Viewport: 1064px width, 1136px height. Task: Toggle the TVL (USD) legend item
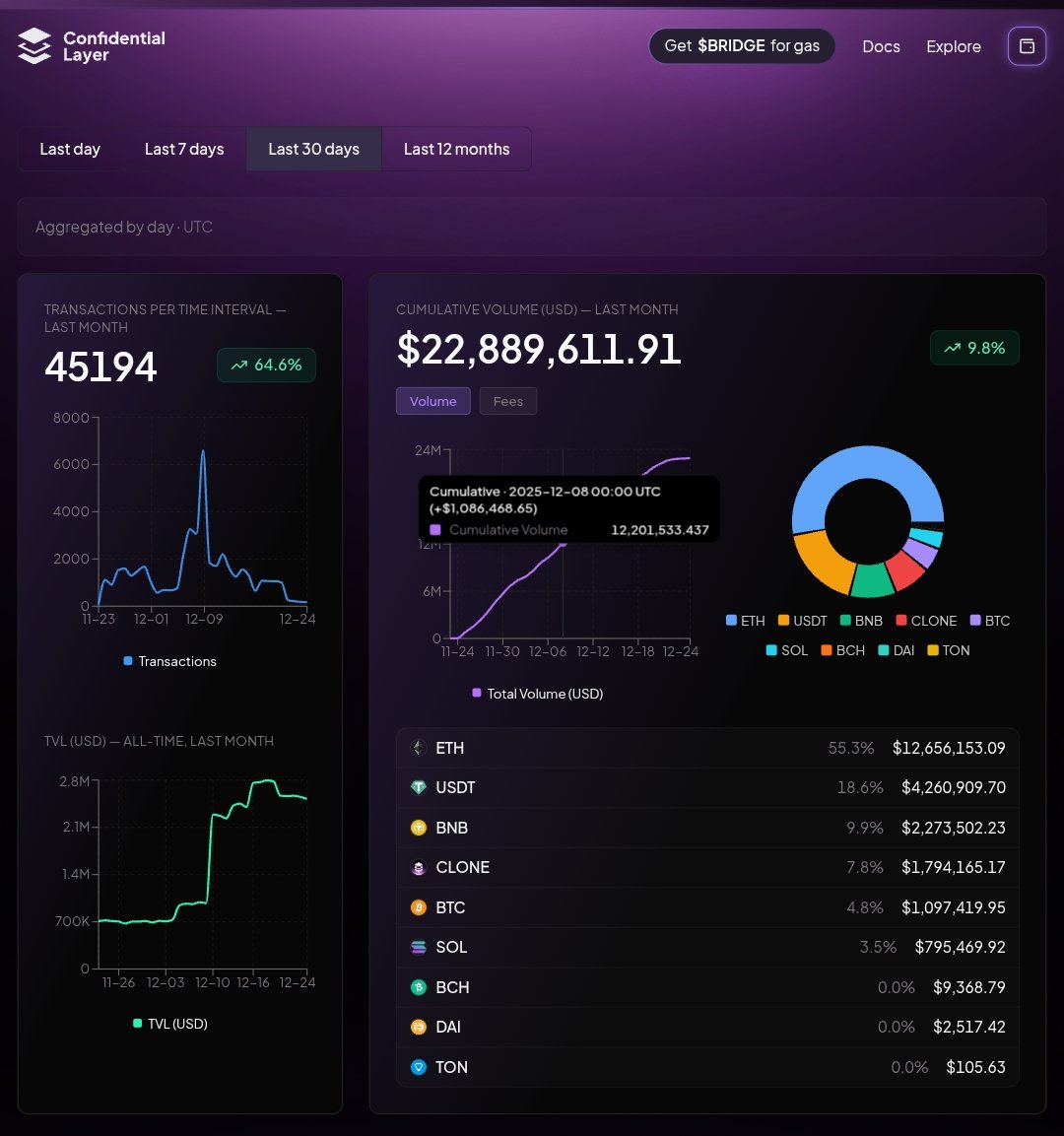coord(170,1024)
